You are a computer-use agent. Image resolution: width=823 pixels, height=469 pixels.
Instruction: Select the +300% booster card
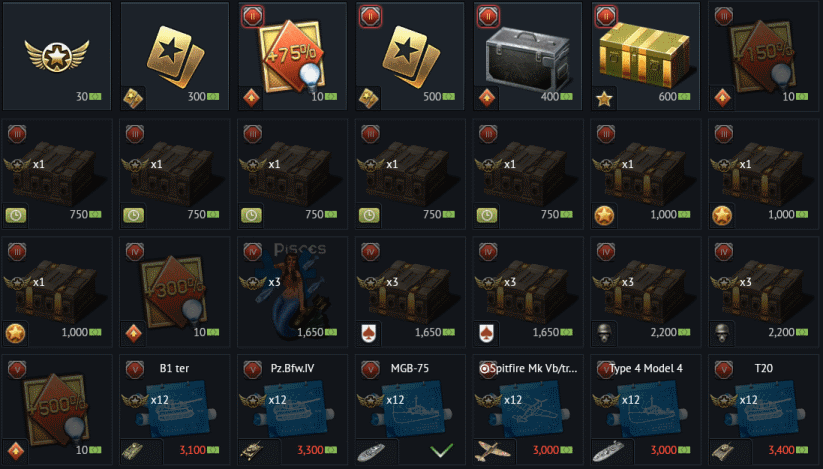coord(174,291)
